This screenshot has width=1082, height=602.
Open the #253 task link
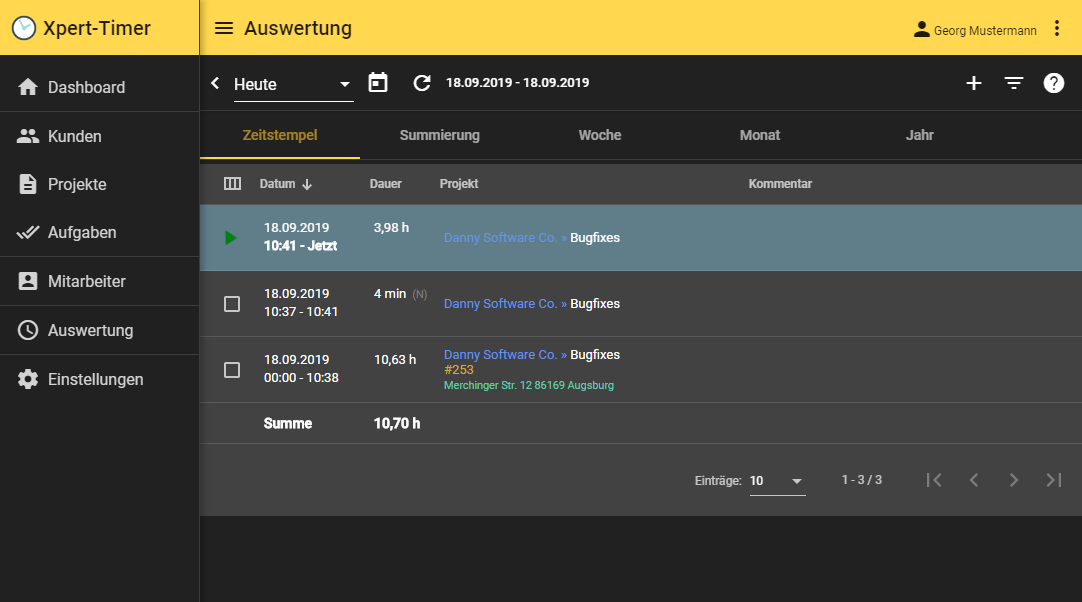pos(459,370)
